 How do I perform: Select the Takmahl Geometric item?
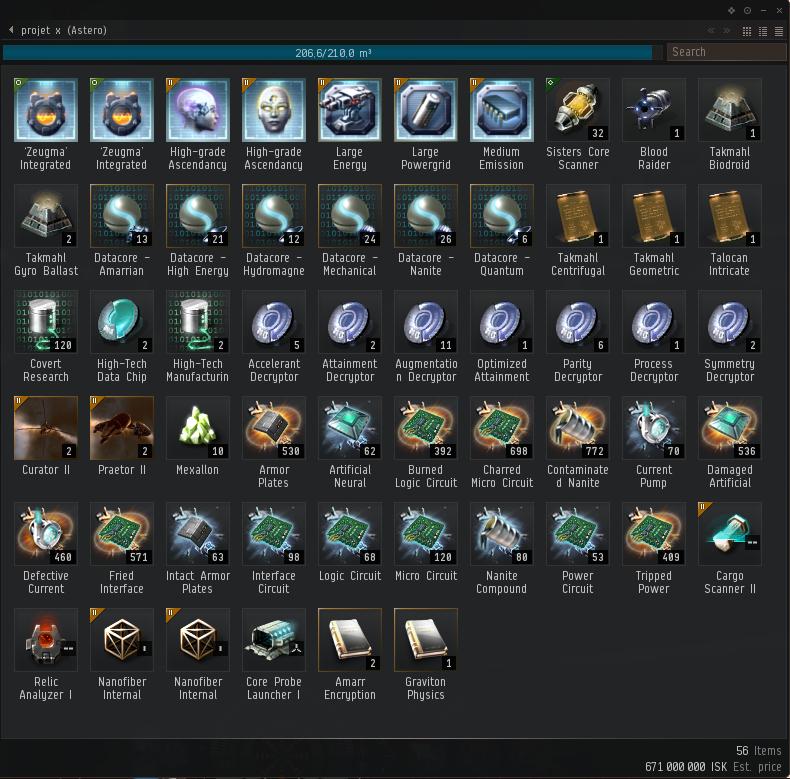(653, 216)
